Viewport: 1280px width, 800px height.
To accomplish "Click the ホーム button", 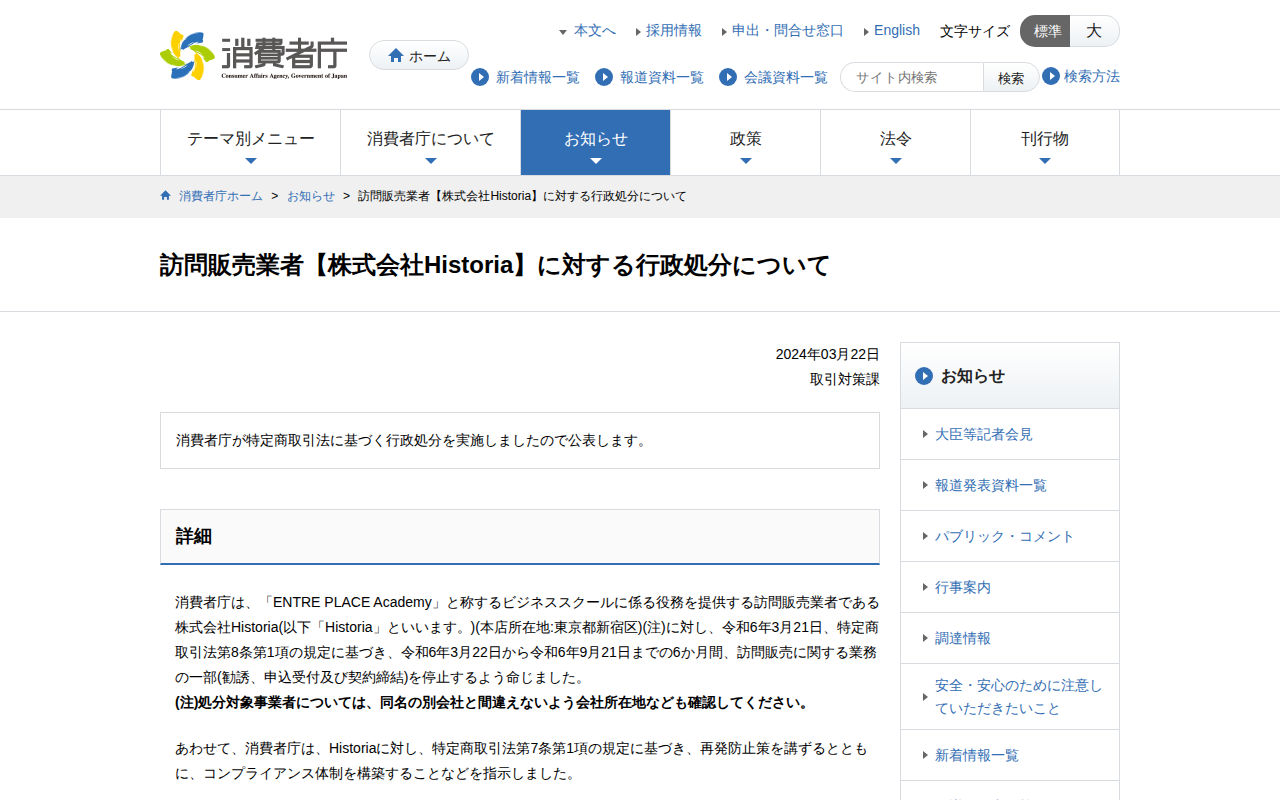I will (x=419, y=56).
